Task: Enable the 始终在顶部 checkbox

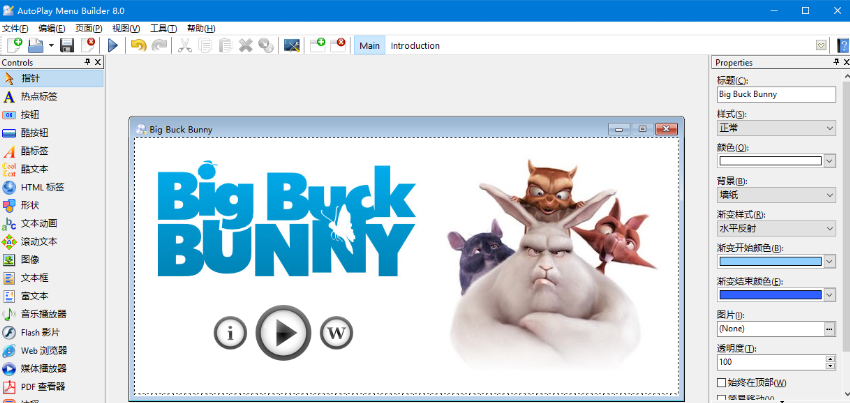Action: click(x=721, y=382)
